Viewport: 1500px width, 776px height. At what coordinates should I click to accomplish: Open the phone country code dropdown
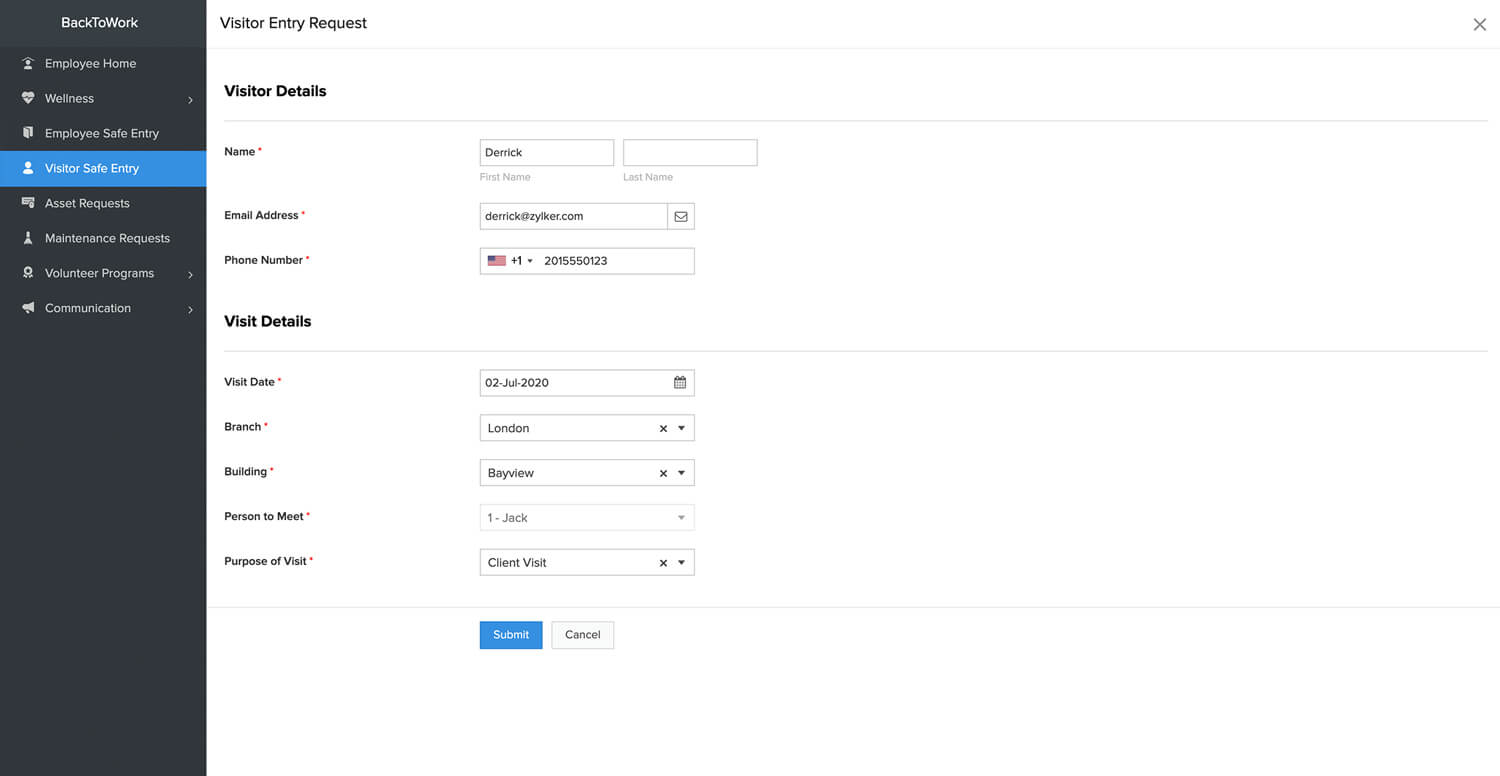click(510, 261)
